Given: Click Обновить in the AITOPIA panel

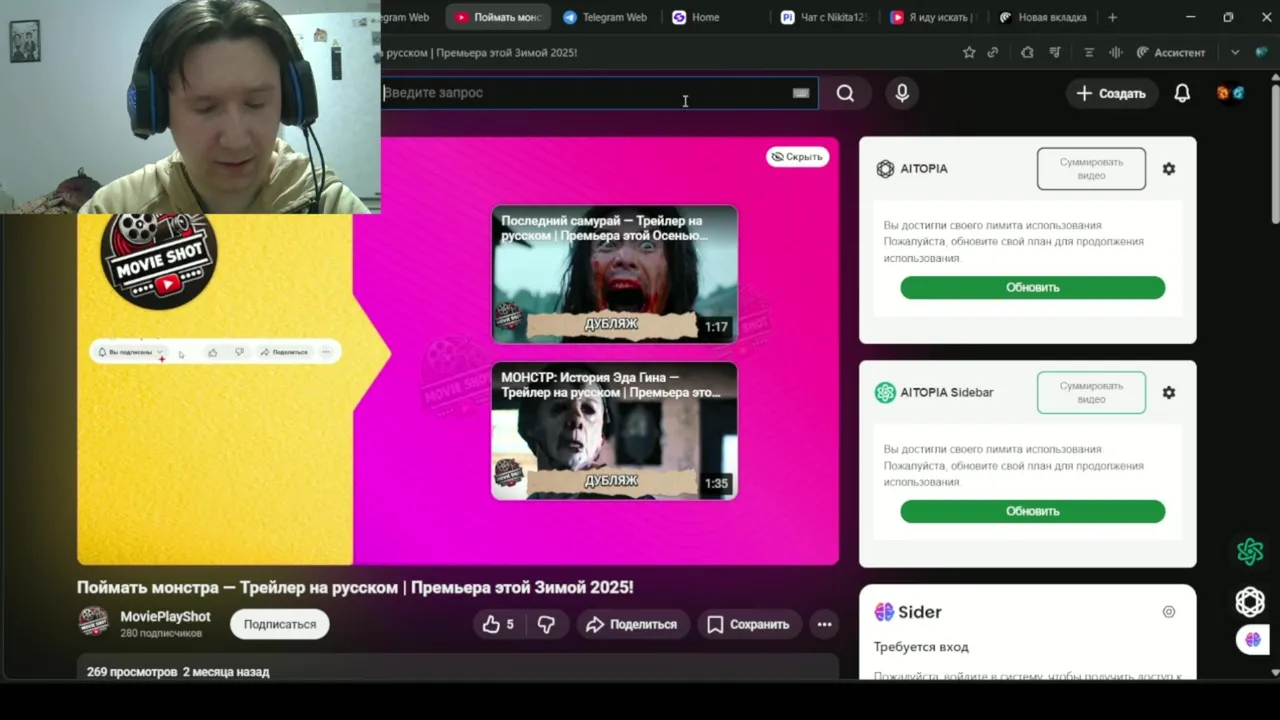Looking at the screenshot, I should [1032, 287].
